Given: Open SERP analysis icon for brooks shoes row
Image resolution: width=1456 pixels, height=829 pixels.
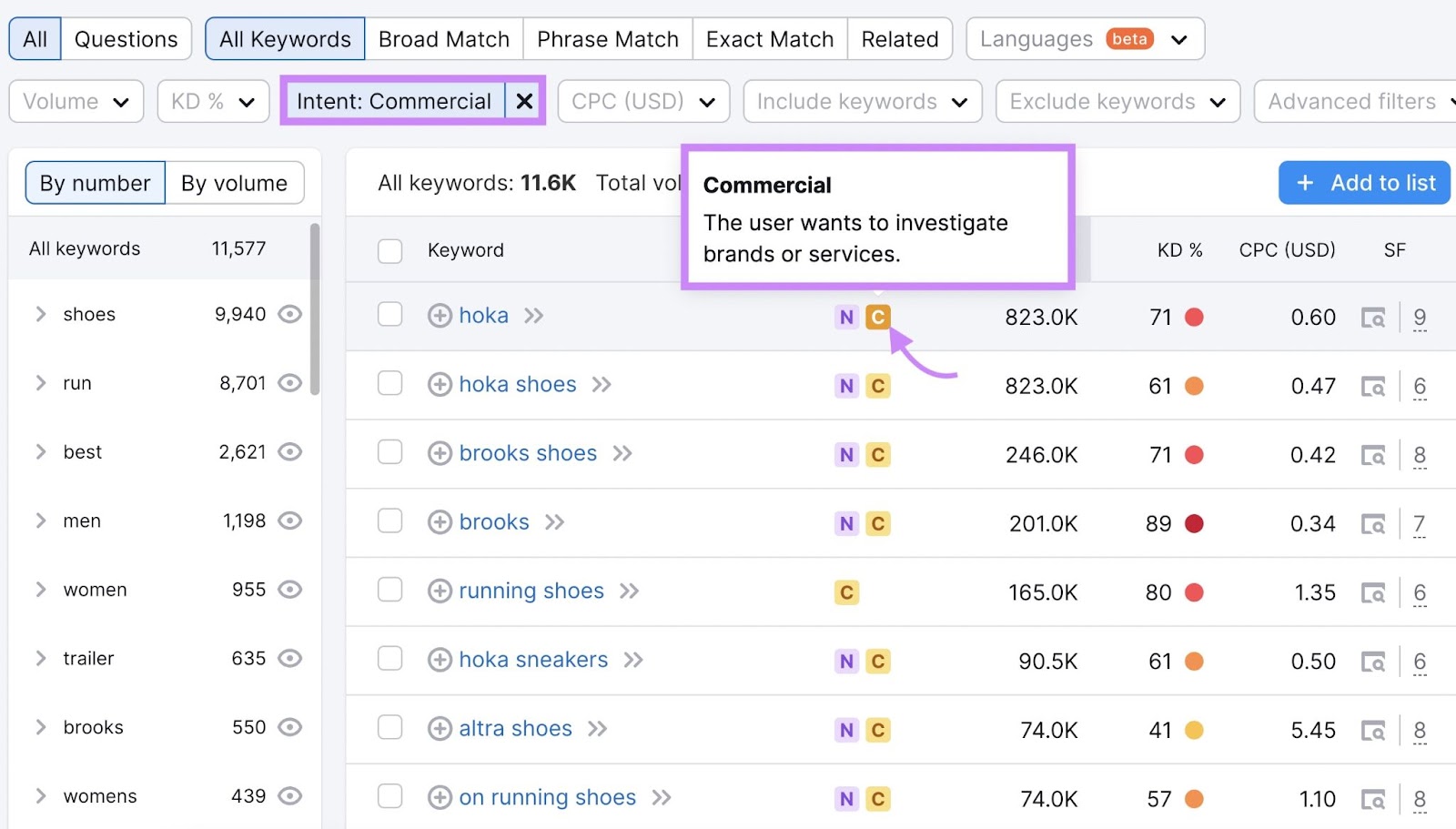Looking at the screenshot, I should click(x=1374, y=454).
